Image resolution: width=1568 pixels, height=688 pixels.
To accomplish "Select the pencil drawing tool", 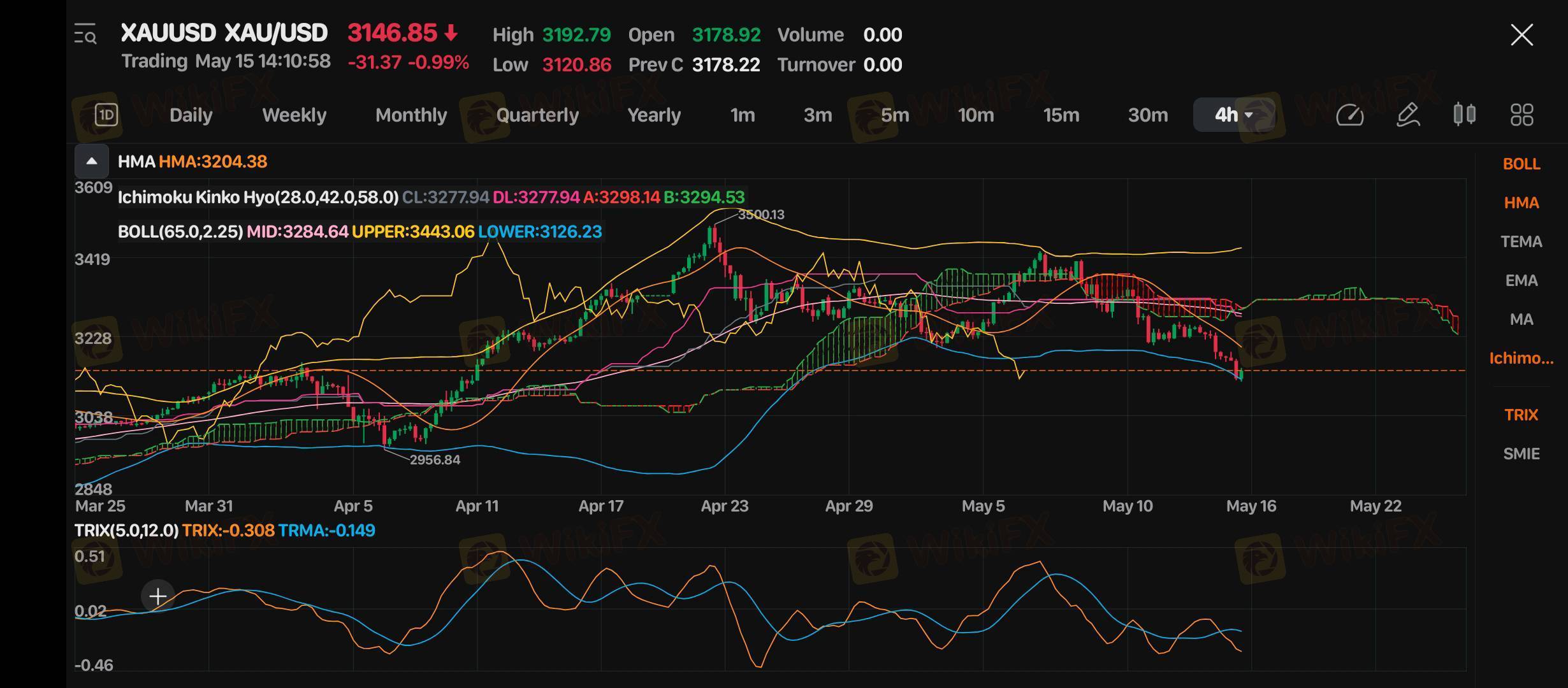I will (1407, 115).
